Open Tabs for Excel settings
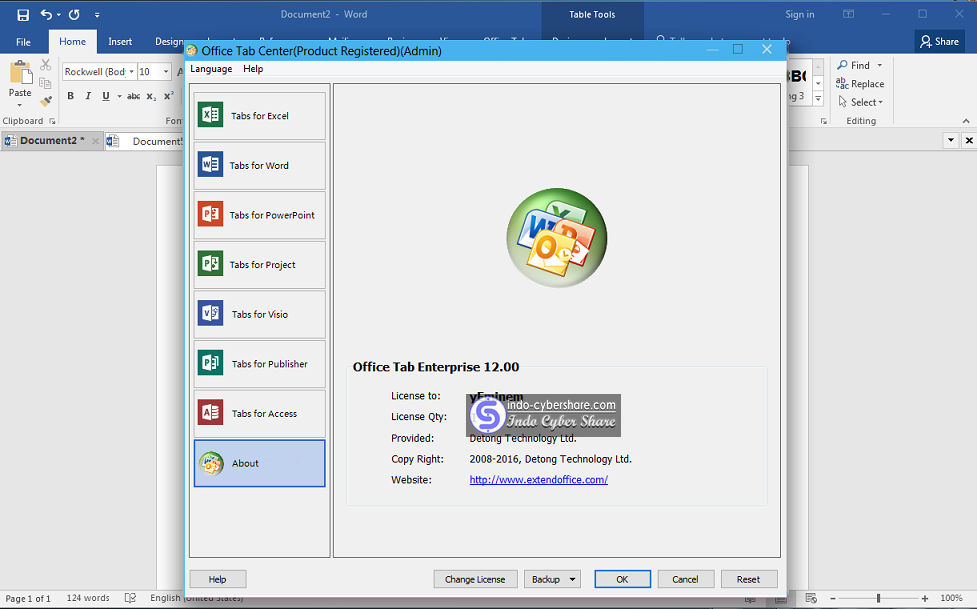 [x=259, y=116]
